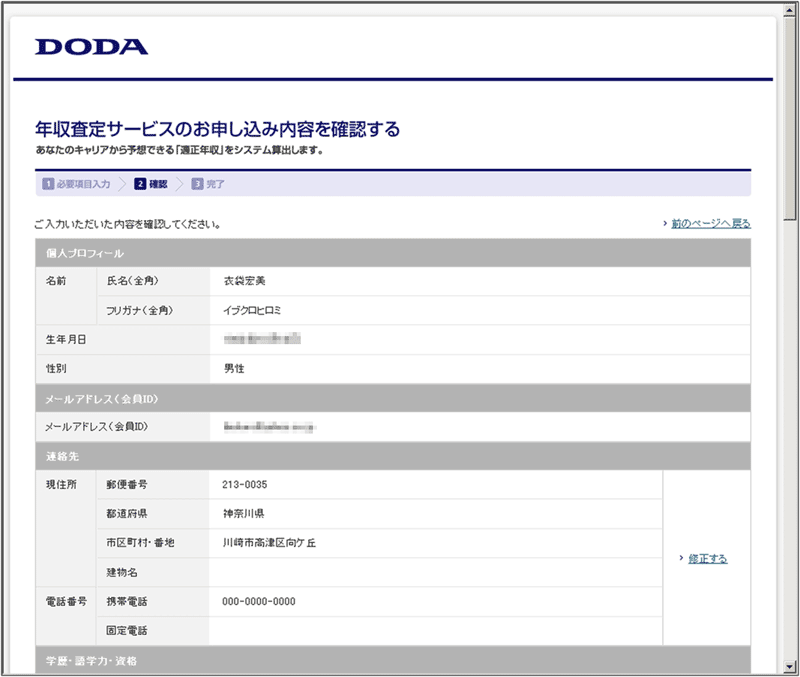Click the scrollbar down arrow

[x=790, y=667]
